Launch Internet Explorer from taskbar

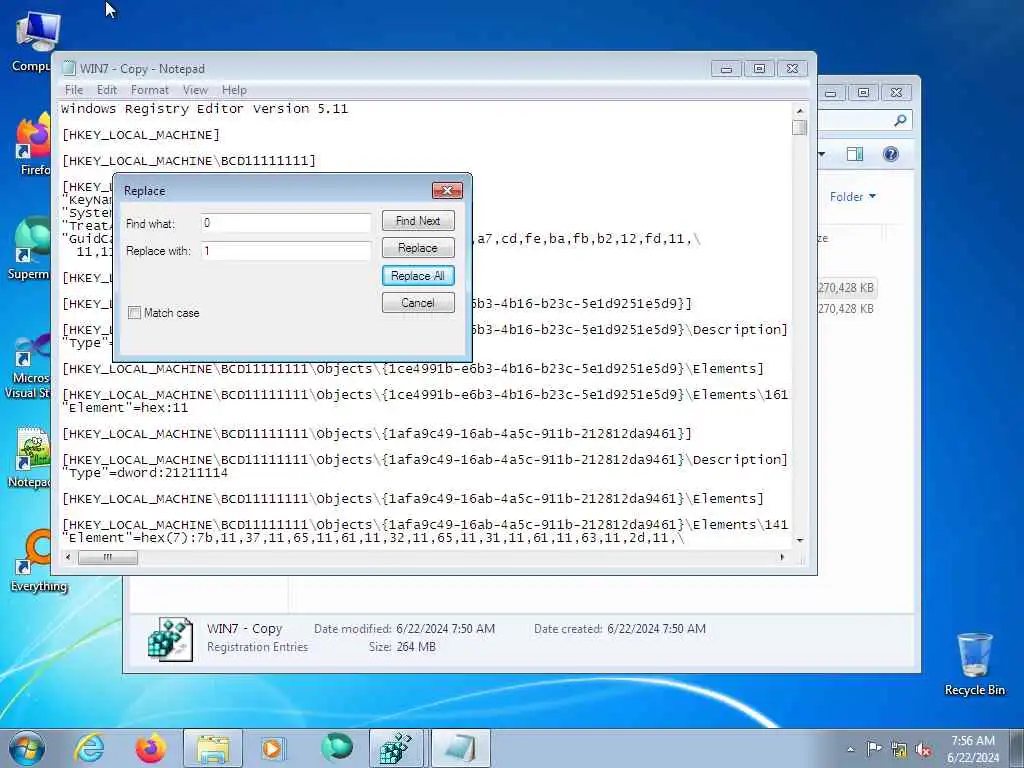(x=88, y=748)
